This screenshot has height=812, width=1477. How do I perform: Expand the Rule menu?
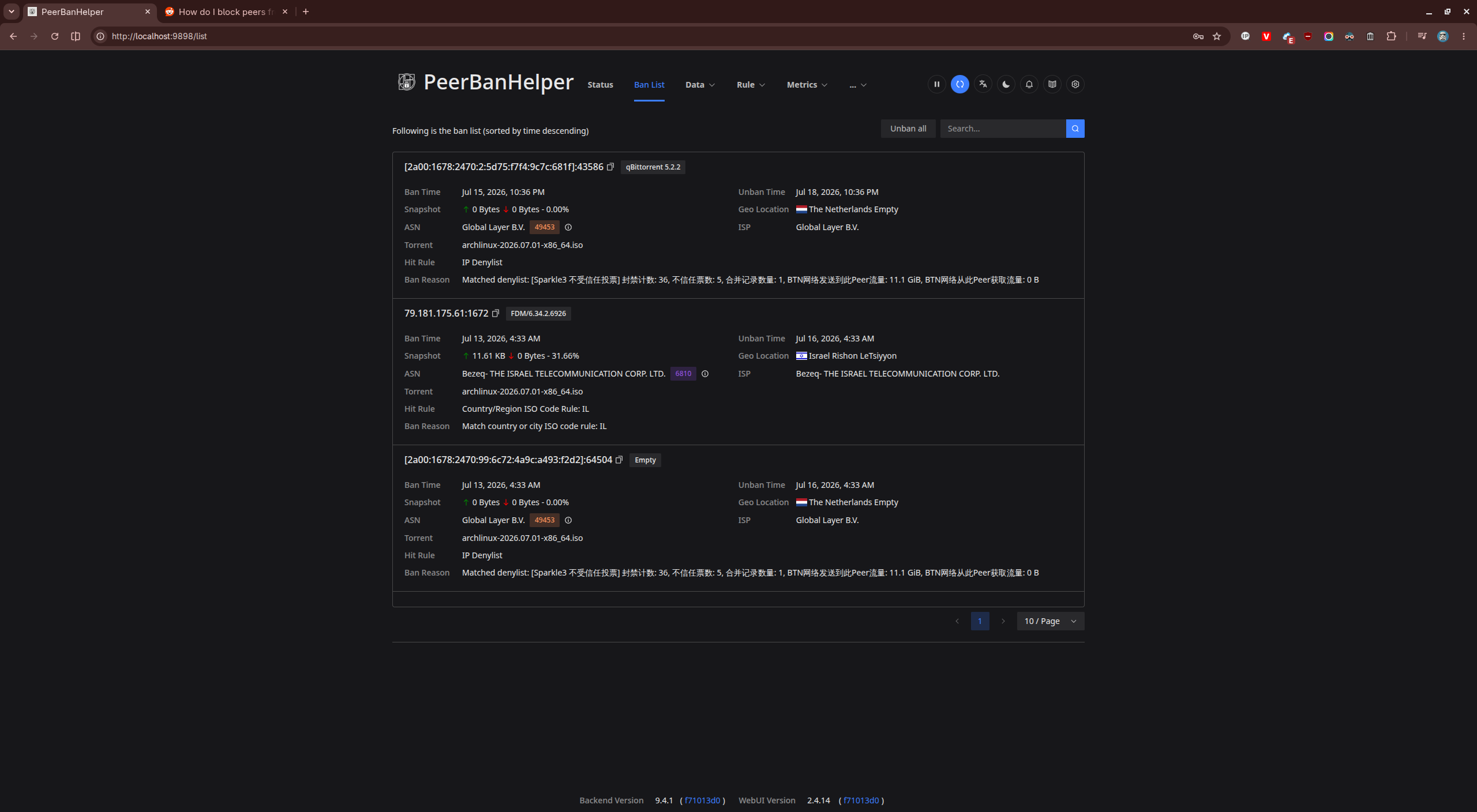pos(751,85)
